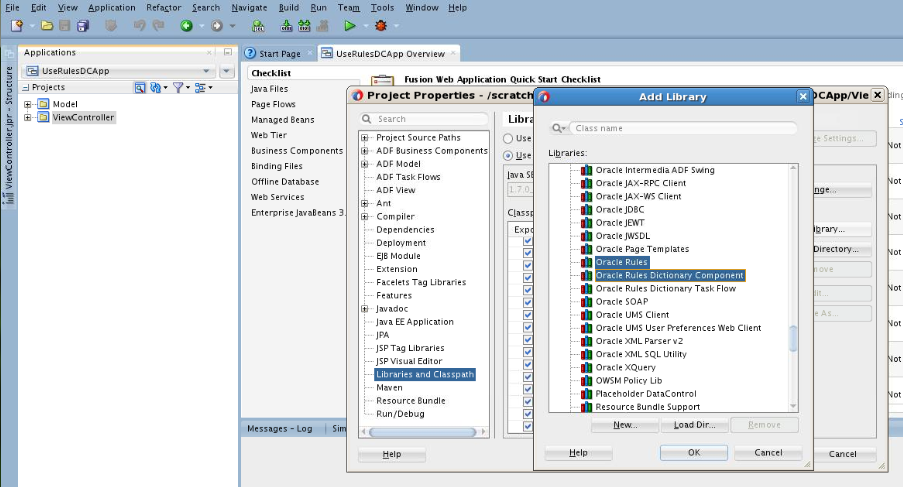Click the properties tree horizontal scrollbar
The height and width of the screenshot is (487, 903).
click(x=423, y=432)
